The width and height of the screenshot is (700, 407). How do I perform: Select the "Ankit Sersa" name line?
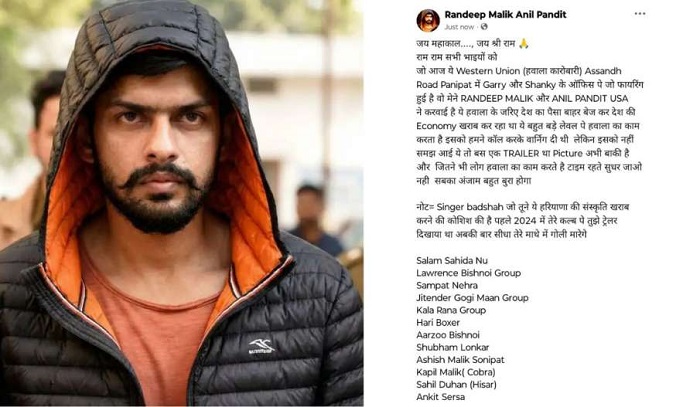(441, 397)
